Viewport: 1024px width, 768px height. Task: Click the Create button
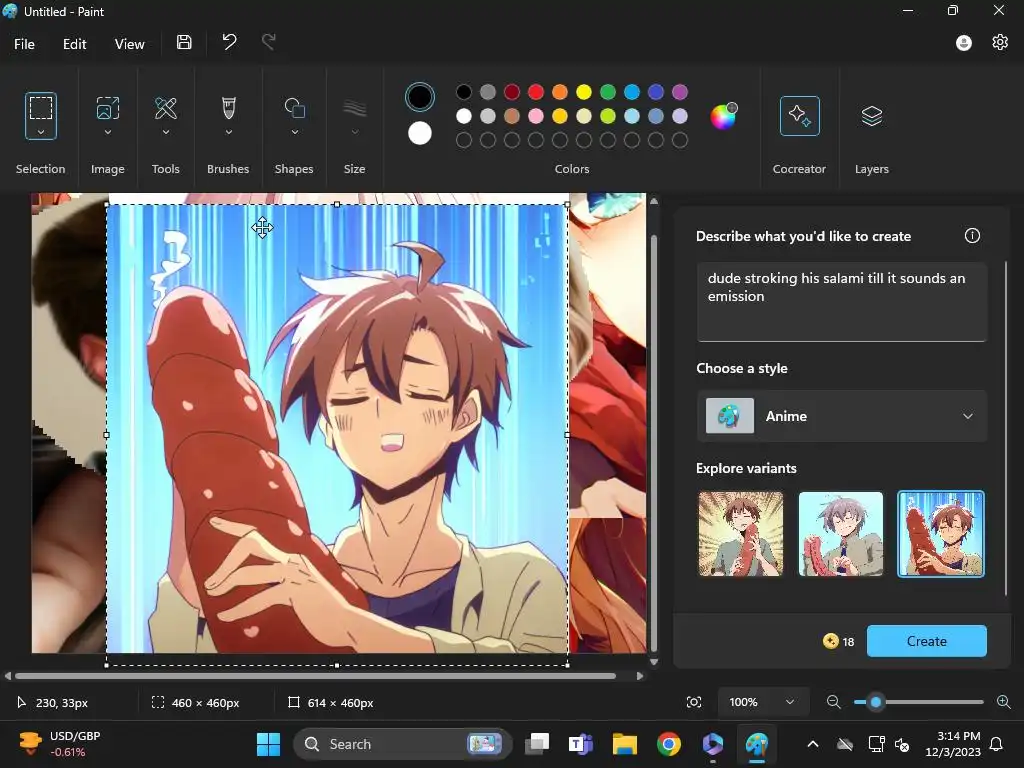coord(927,641)
